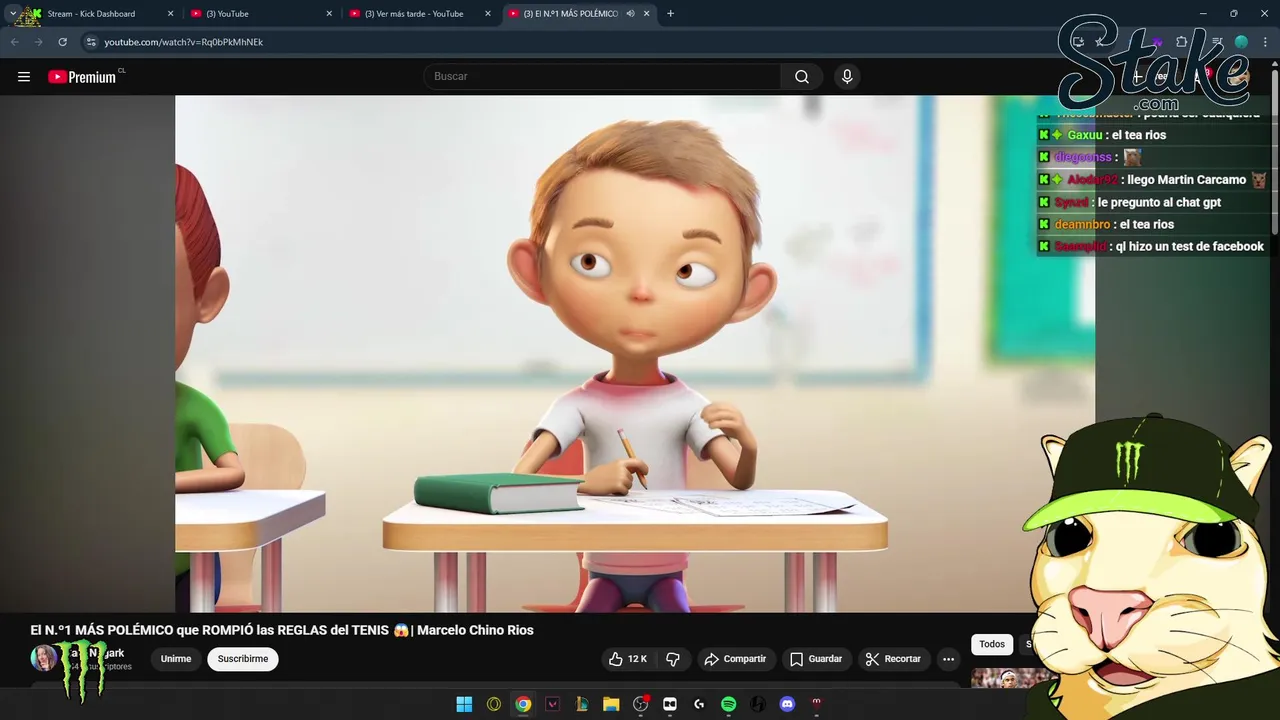Open the media controls icon in the Chrome toolbar
The height and width of the screenshot is (720, 1280).
point(1217,42)
